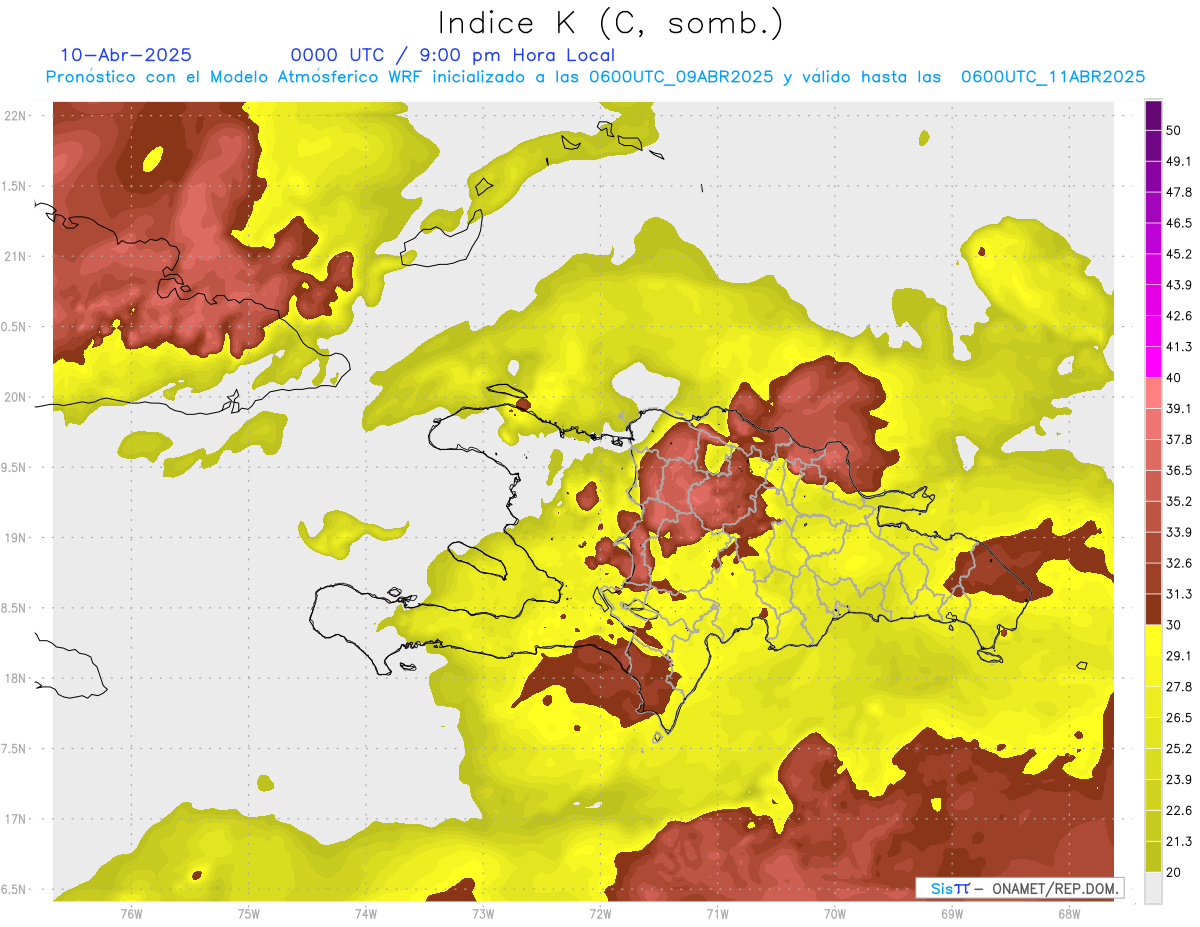Click the legend value '23.9'
Viewport: 1200px width, 927px height.
(1179, 779)
